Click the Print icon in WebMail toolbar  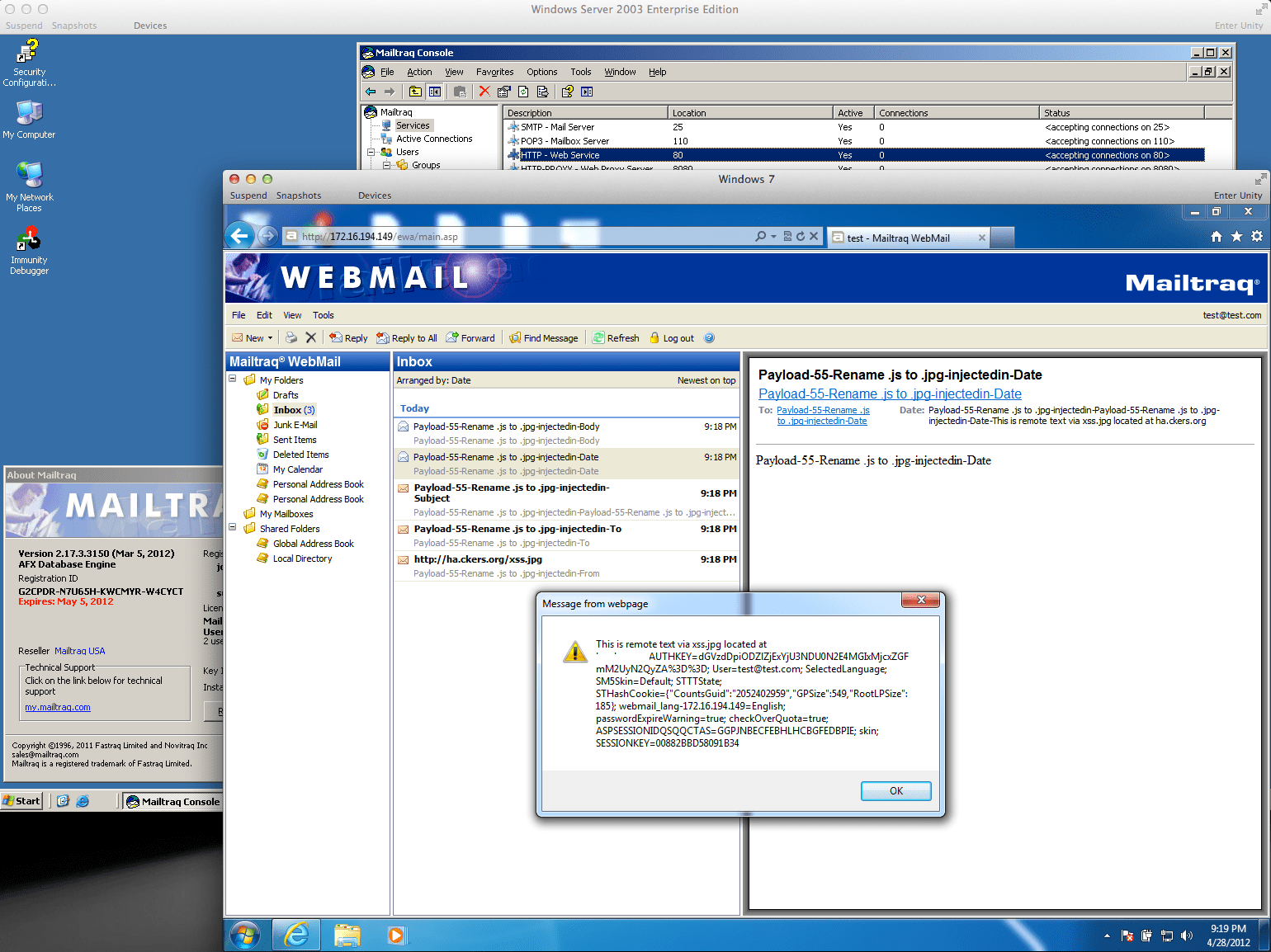(291, 338)
